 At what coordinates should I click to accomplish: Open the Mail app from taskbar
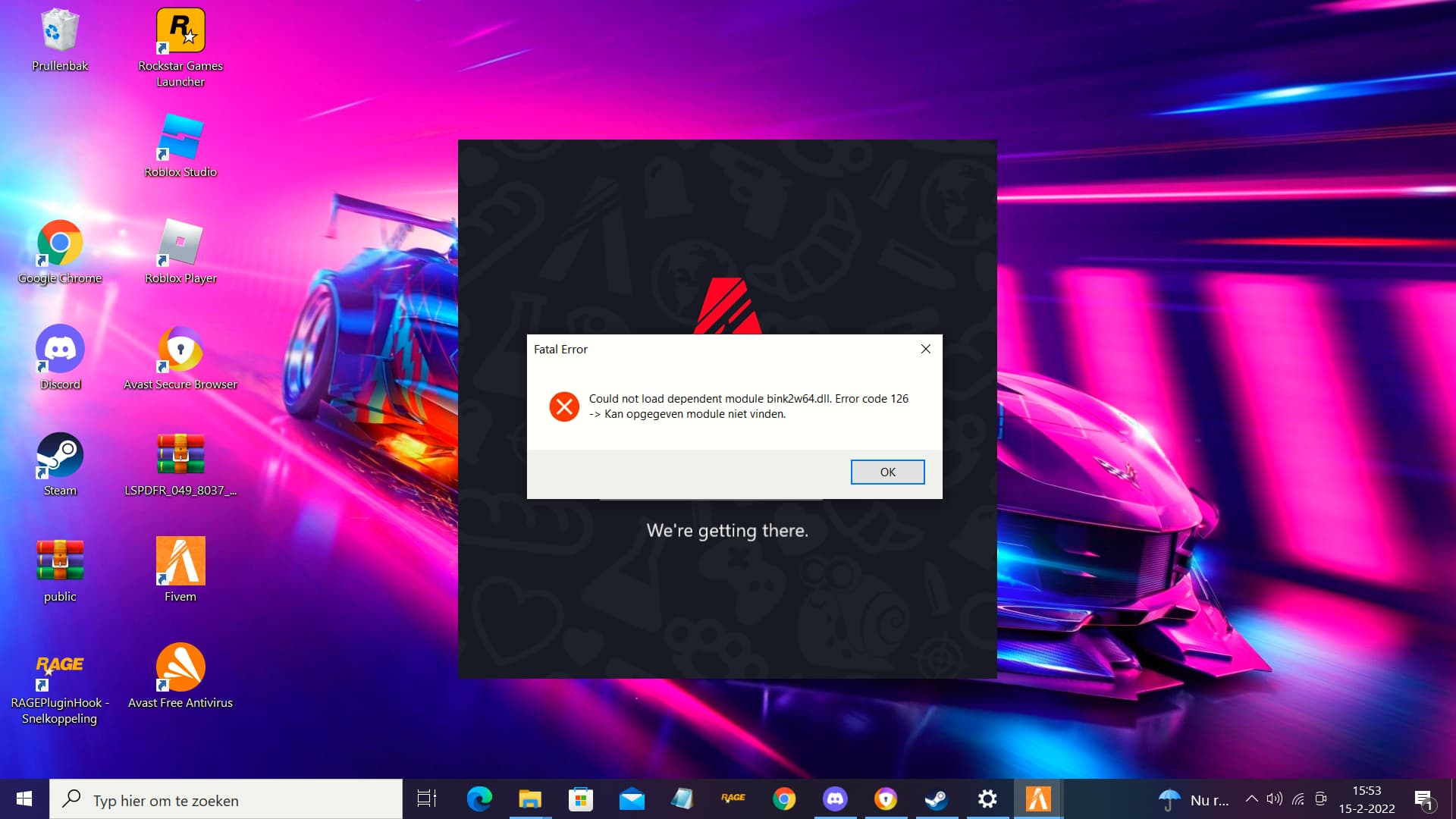point(632,799)
